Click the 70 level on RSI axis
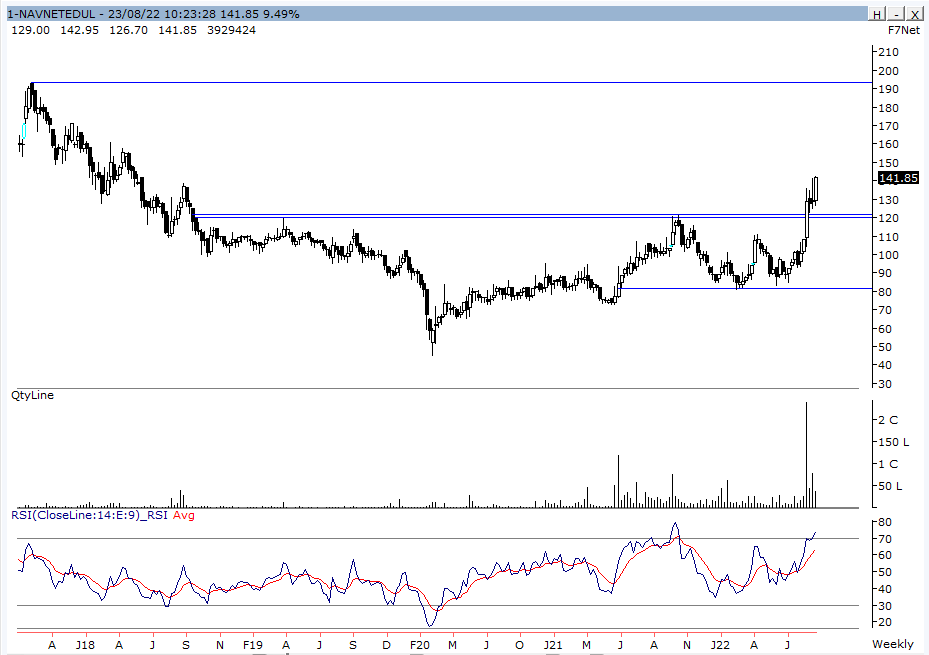This screenshot has height=655, width=929. point(885,539)
